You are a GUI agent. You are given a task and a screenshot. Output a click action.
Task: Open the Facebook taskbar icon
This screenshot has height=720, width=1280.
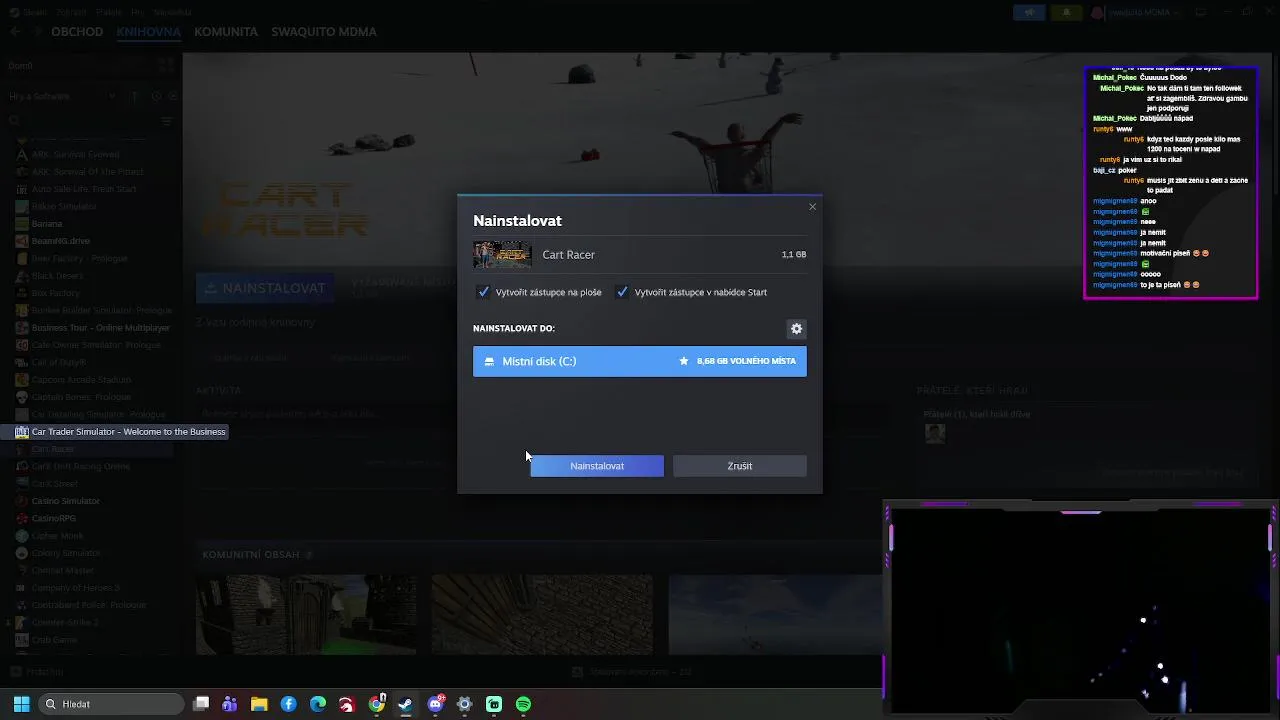(289, 704)
